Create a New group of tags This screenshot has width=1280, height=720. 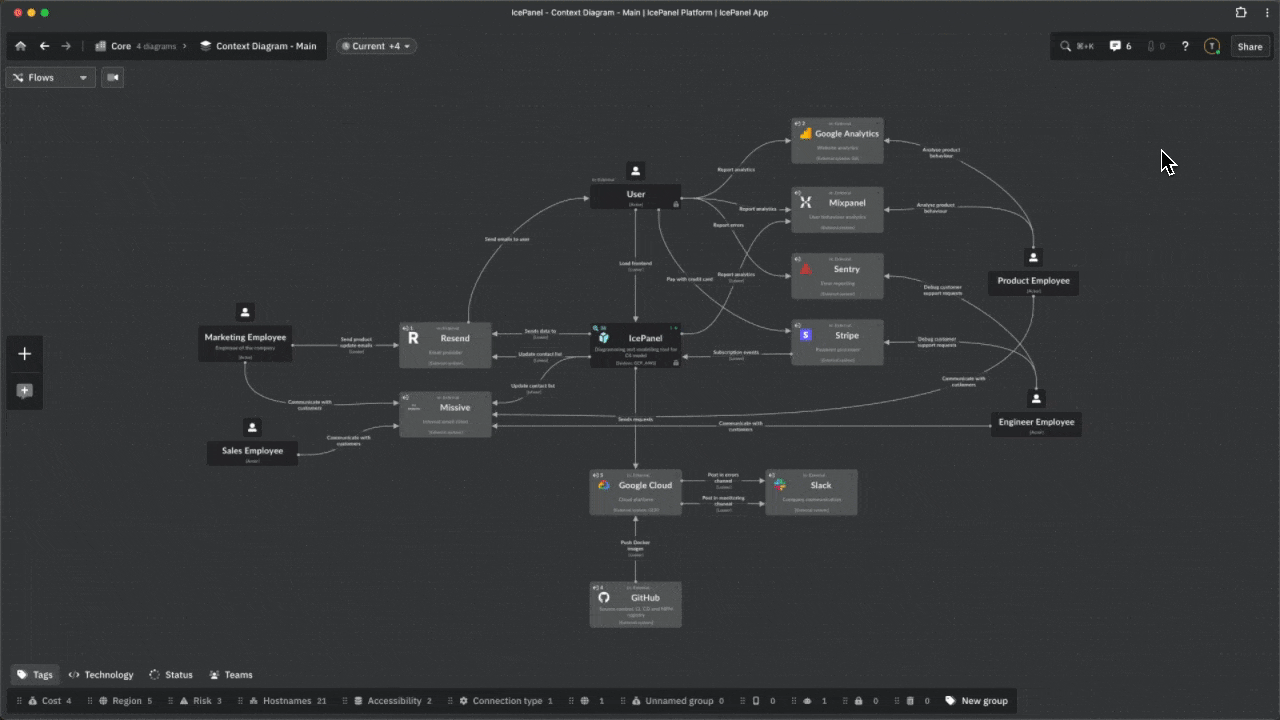pos(977,701)
